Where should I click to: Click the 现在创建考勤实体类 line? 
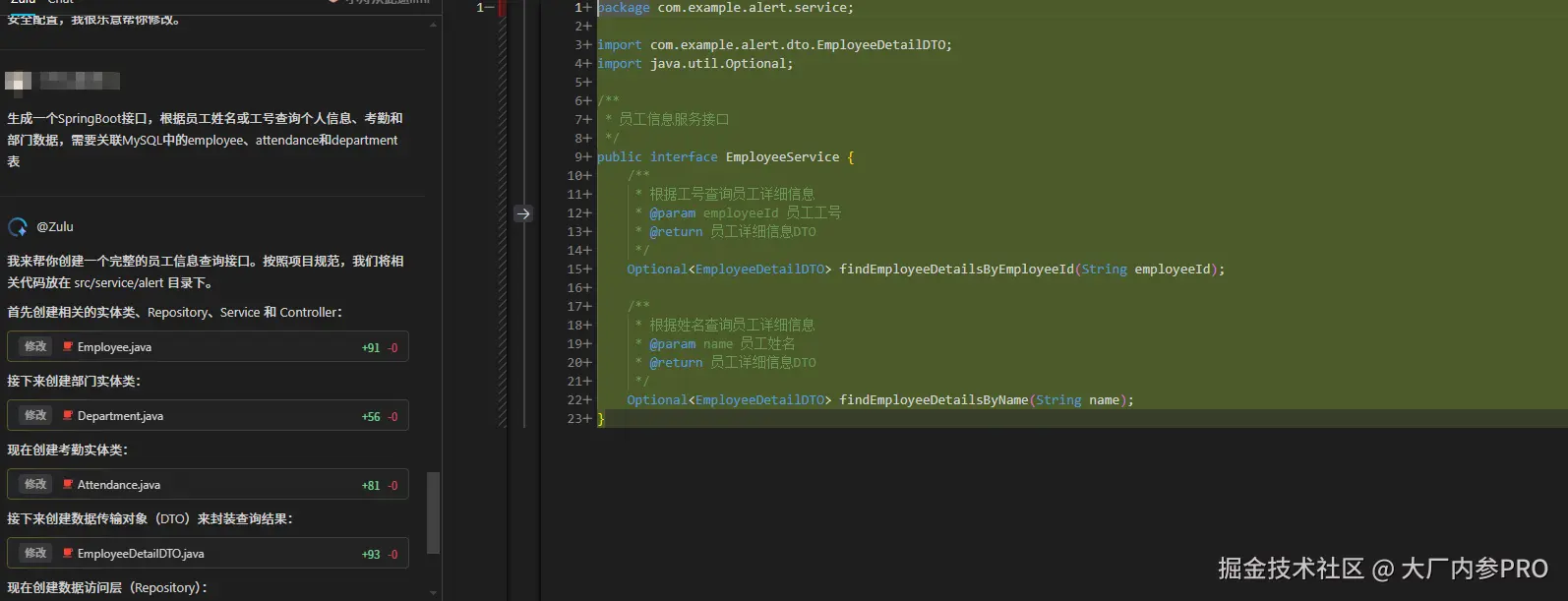coord(68,450)
